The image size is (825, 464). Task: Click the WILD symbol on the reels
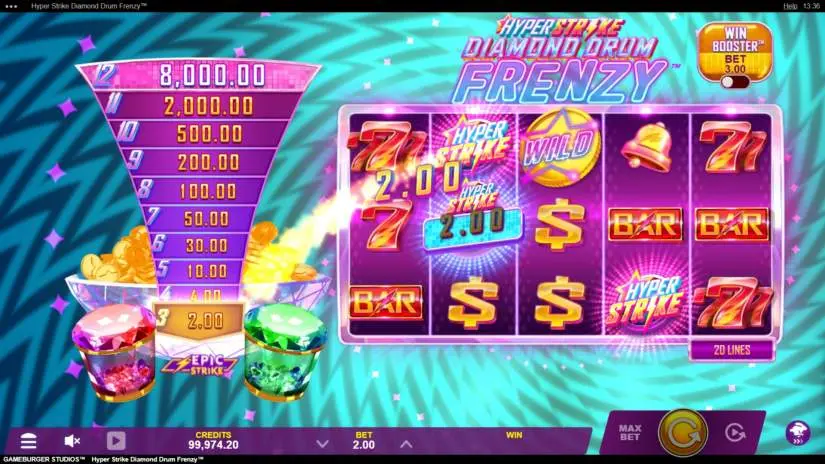(559, 147)
